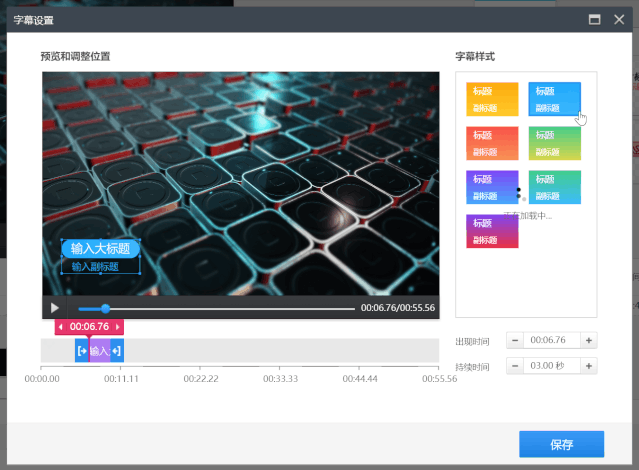The width and height of the screenshot is (639, 470).
Task: Increase the 出现时间 value with plus
Action: [x=589, y=340]
